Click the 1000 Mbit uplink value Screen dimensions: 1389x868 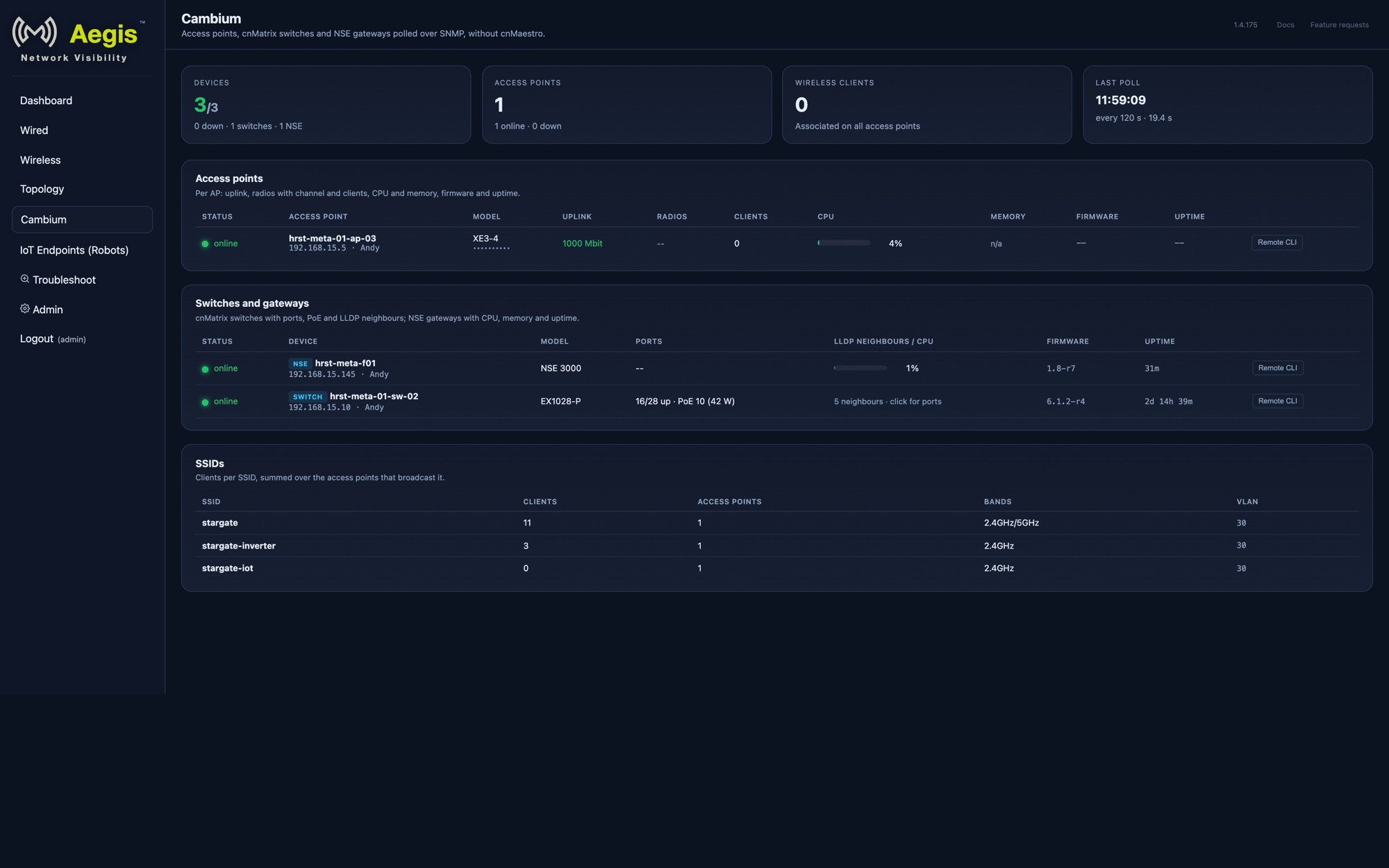(x=582, y=244)
